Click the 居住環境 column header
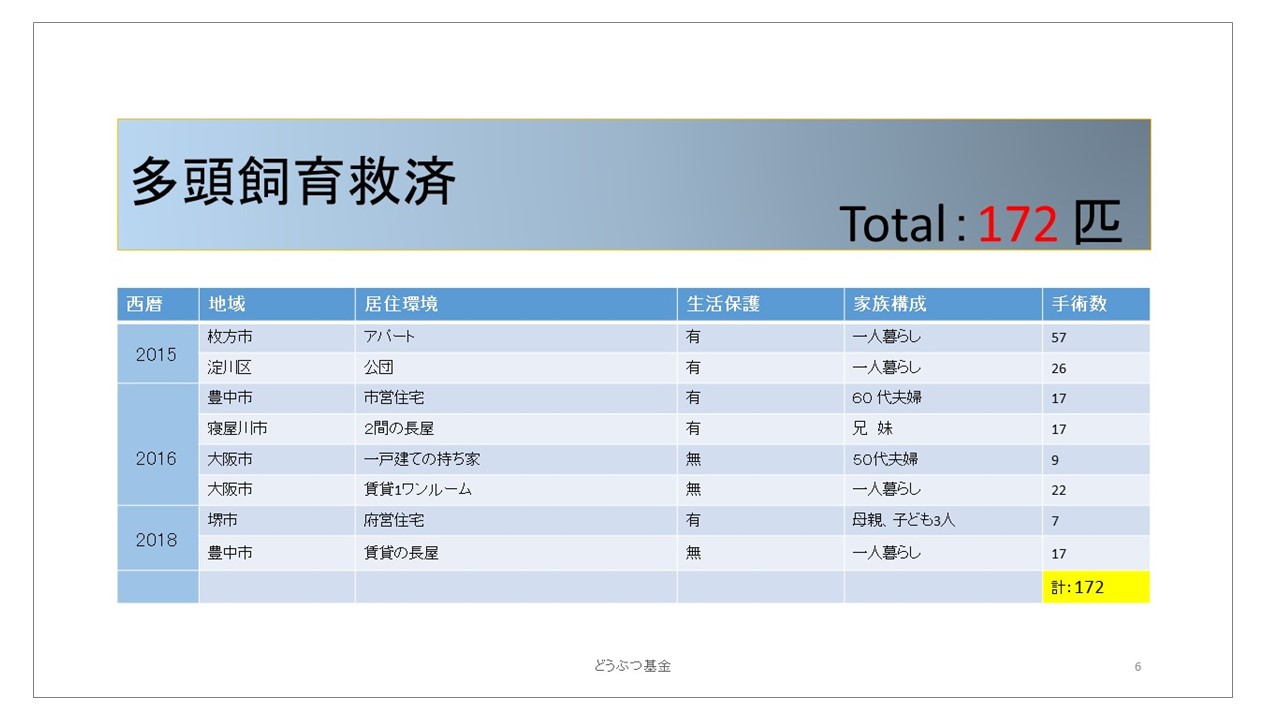Image resolution: width=1280 pixels, height=720 pixels. tap(401, 304)
